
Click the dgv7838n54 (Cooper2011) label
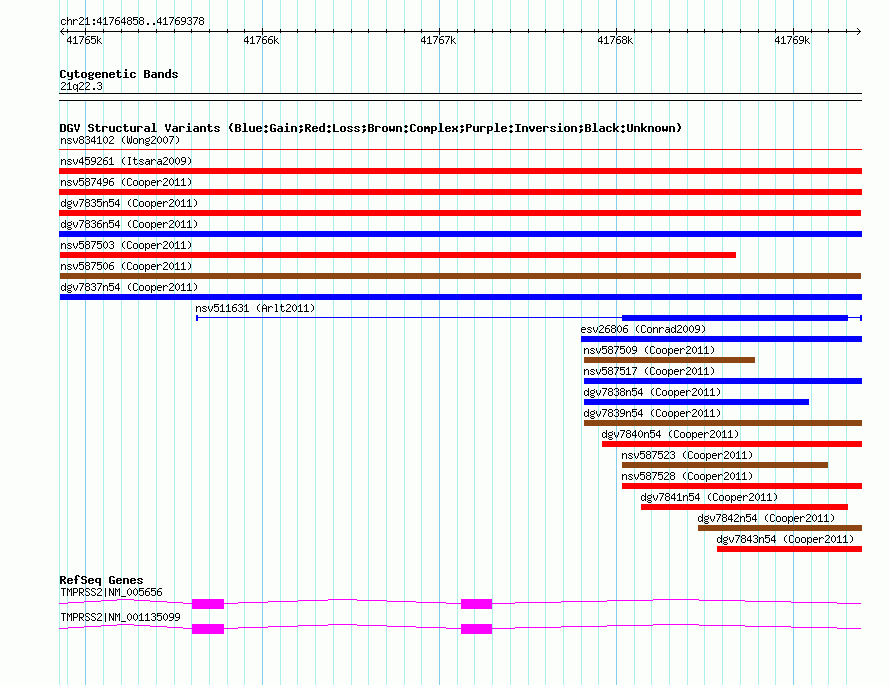pyautogui.click(x=652, y=392)
